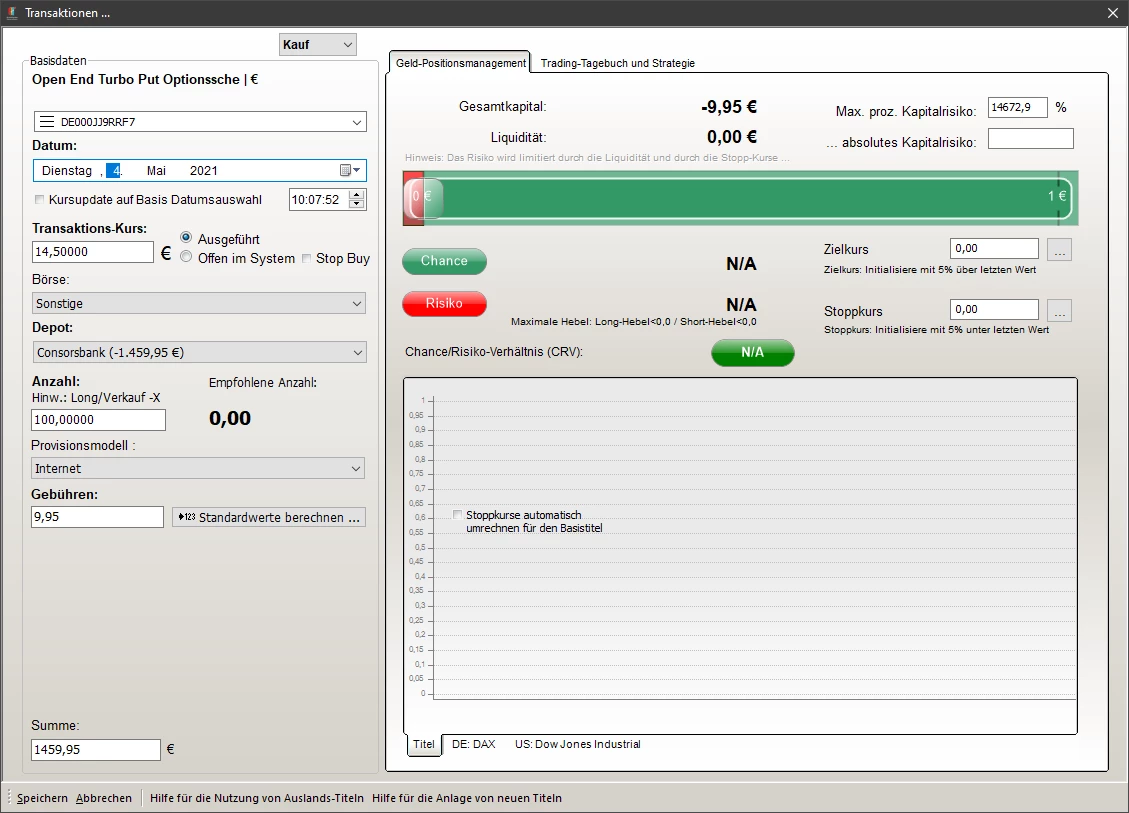Image resolution: width=1129 pixels, height=813 pixels.
Task: Click the green CRV N/A indicator
Action: click(x=752, y=353)
